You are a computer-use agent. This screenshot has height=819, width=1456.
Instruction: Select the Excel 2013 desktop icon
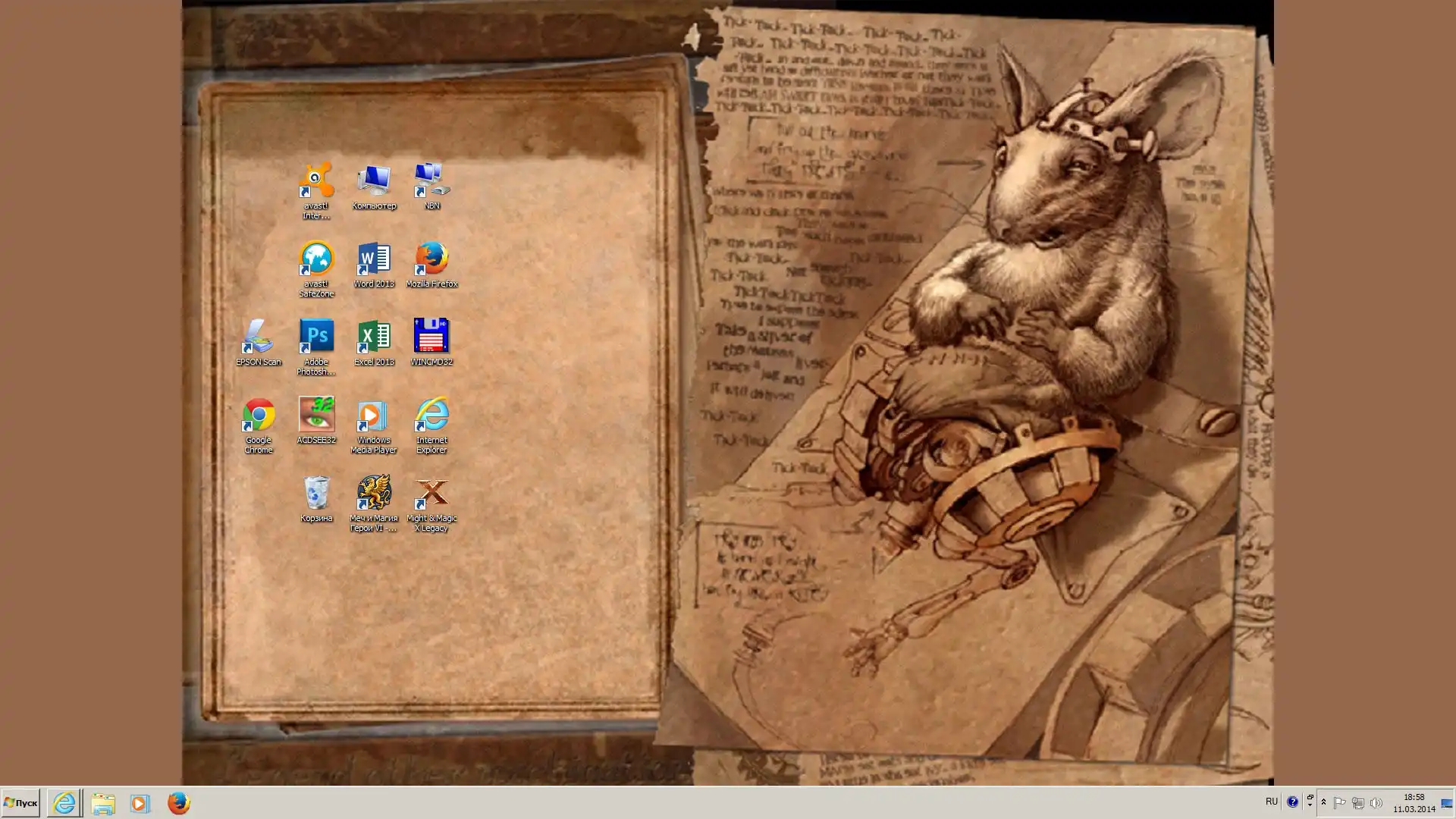(x=374, y=337)
